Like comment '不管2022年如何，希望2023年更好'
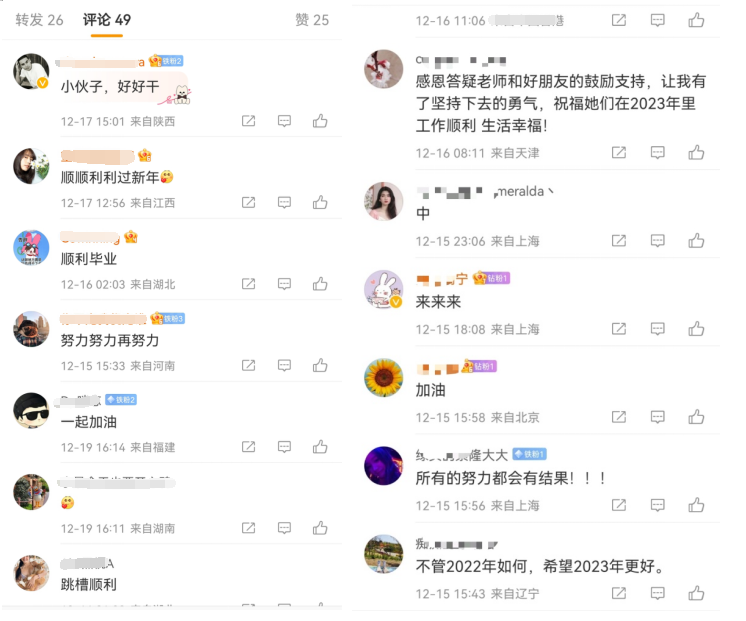Image resolution: width=746 pixels, height=621 pixels. 696,592
